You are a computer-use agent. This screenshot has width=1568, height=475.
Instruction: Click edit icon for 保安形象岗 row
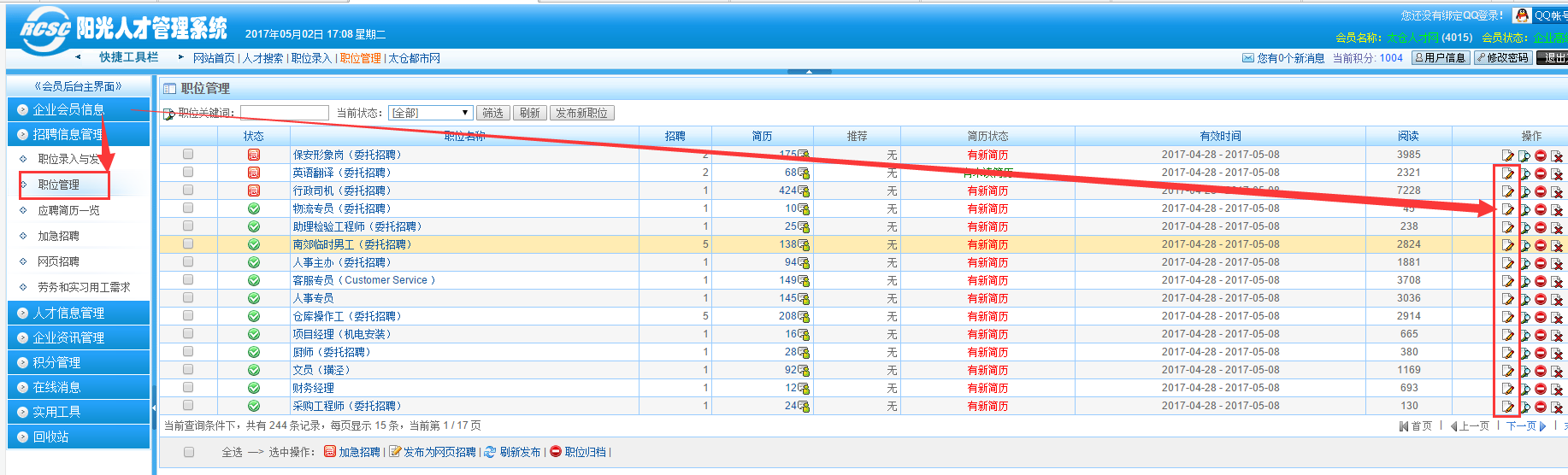coord(1507,155)
